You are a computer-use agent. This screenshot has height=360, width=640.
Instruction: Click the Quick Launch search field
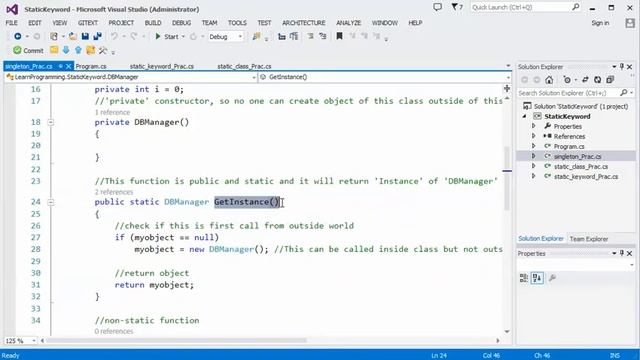pos(526,7)
